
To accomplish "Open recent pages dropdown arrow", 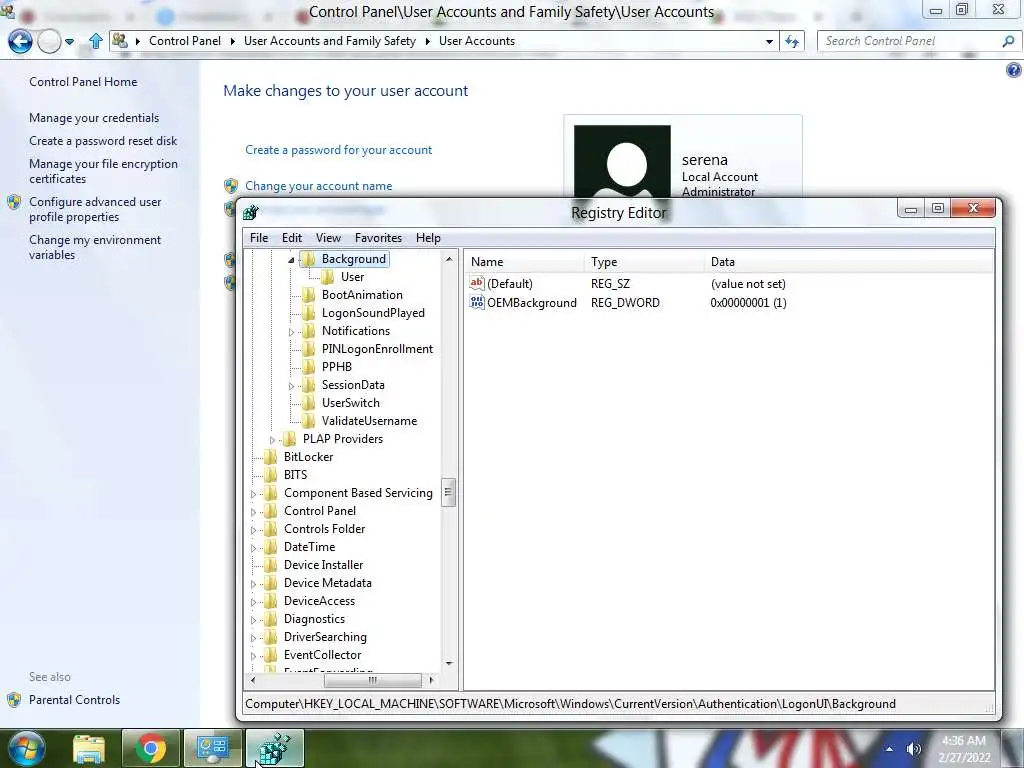I will coord(69,41).
